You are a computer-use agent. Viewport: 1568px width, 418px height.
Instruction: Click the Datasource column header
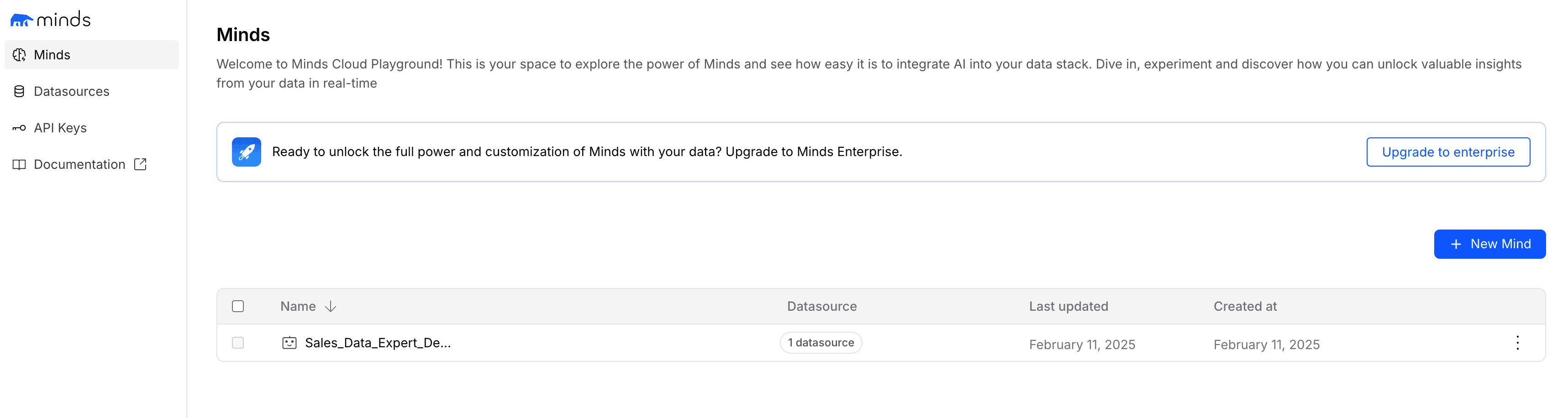coord(822,306)
